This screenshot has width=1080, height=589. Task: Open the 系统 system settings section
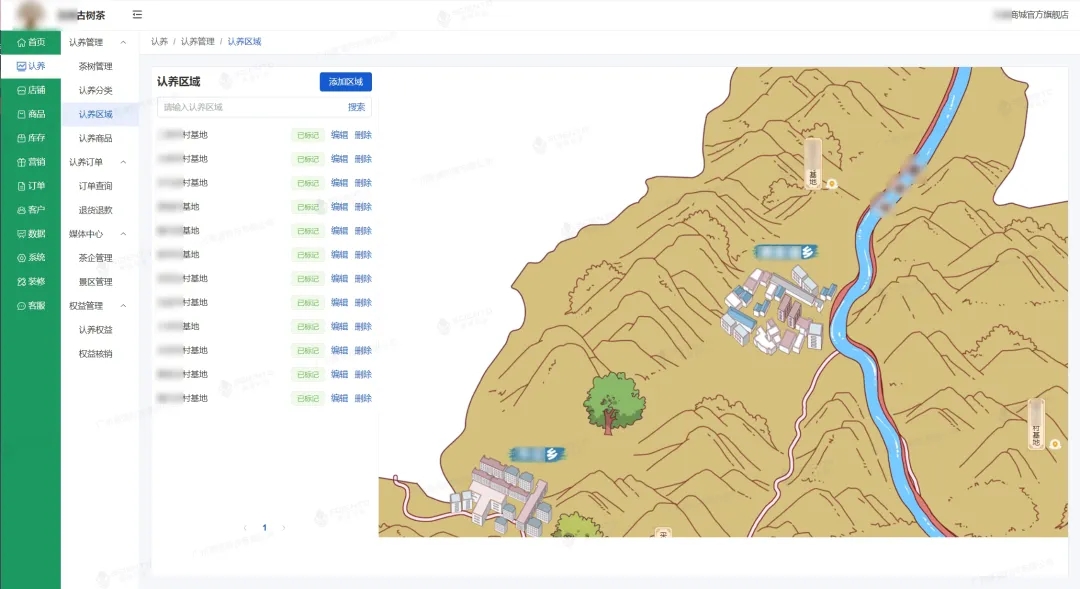[30, 258]
